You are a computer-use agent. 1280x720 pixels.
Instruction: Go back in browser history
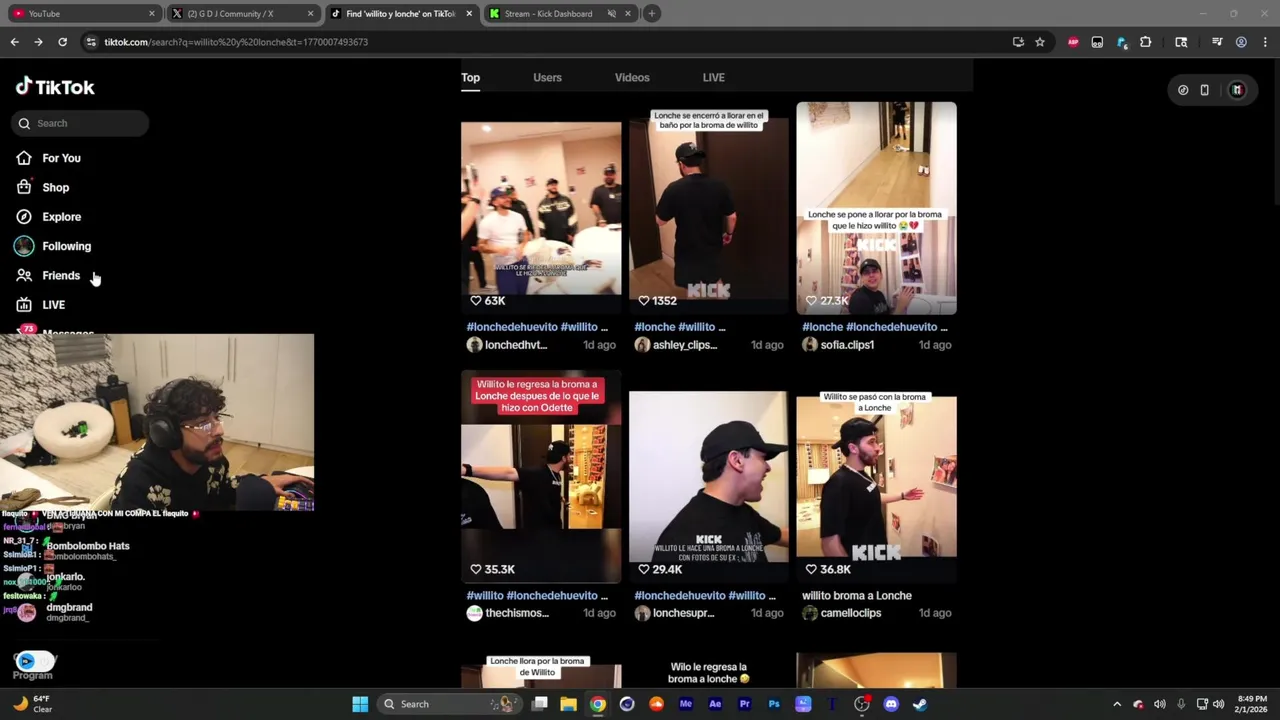(x=14, y=42)
